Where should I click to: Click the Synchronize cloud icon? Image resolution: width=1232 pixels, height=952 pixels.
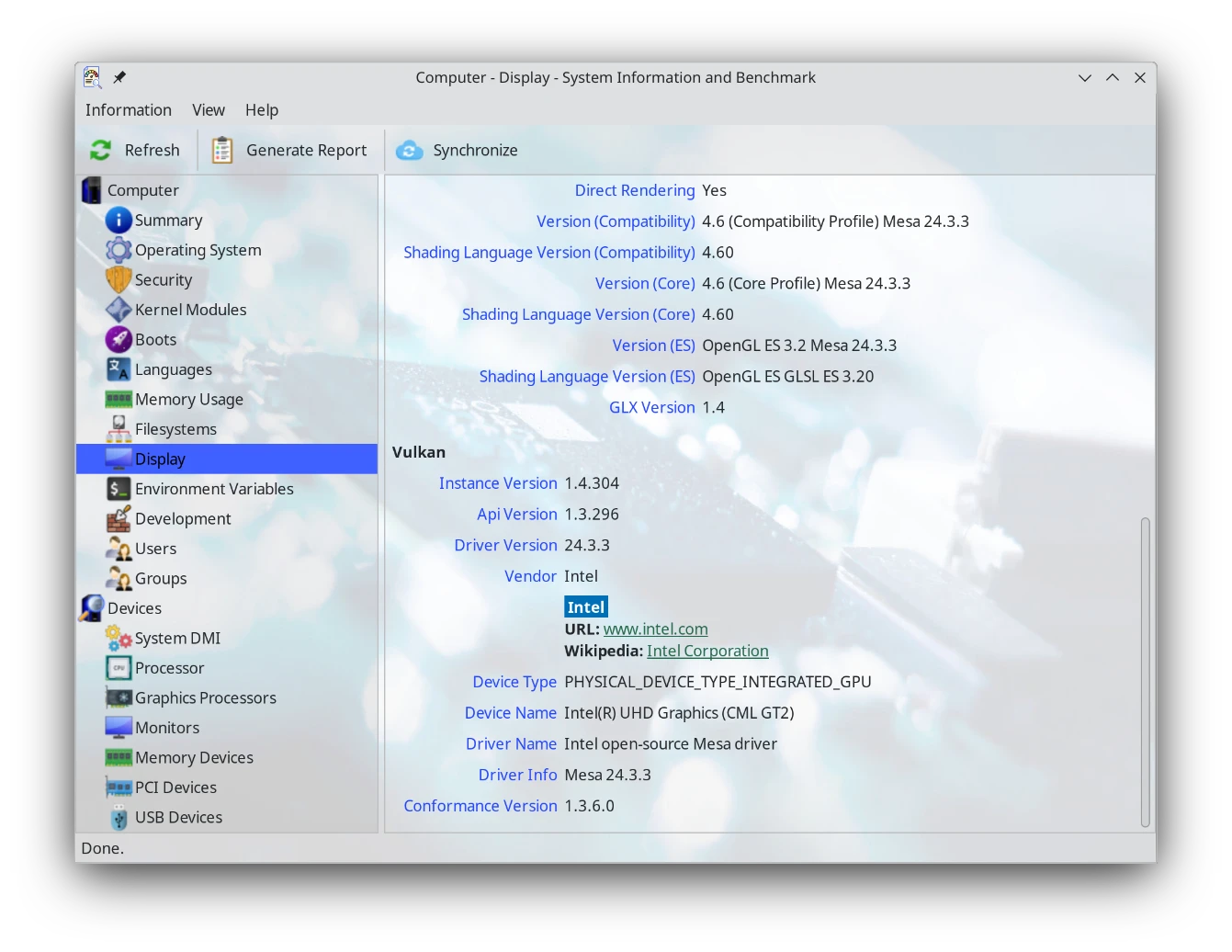[409, 150]
